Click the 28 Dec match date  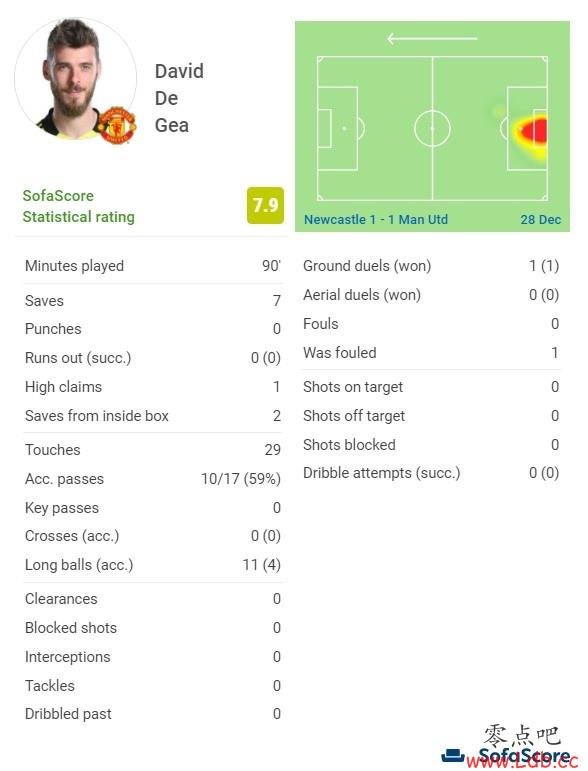(541, 219)
